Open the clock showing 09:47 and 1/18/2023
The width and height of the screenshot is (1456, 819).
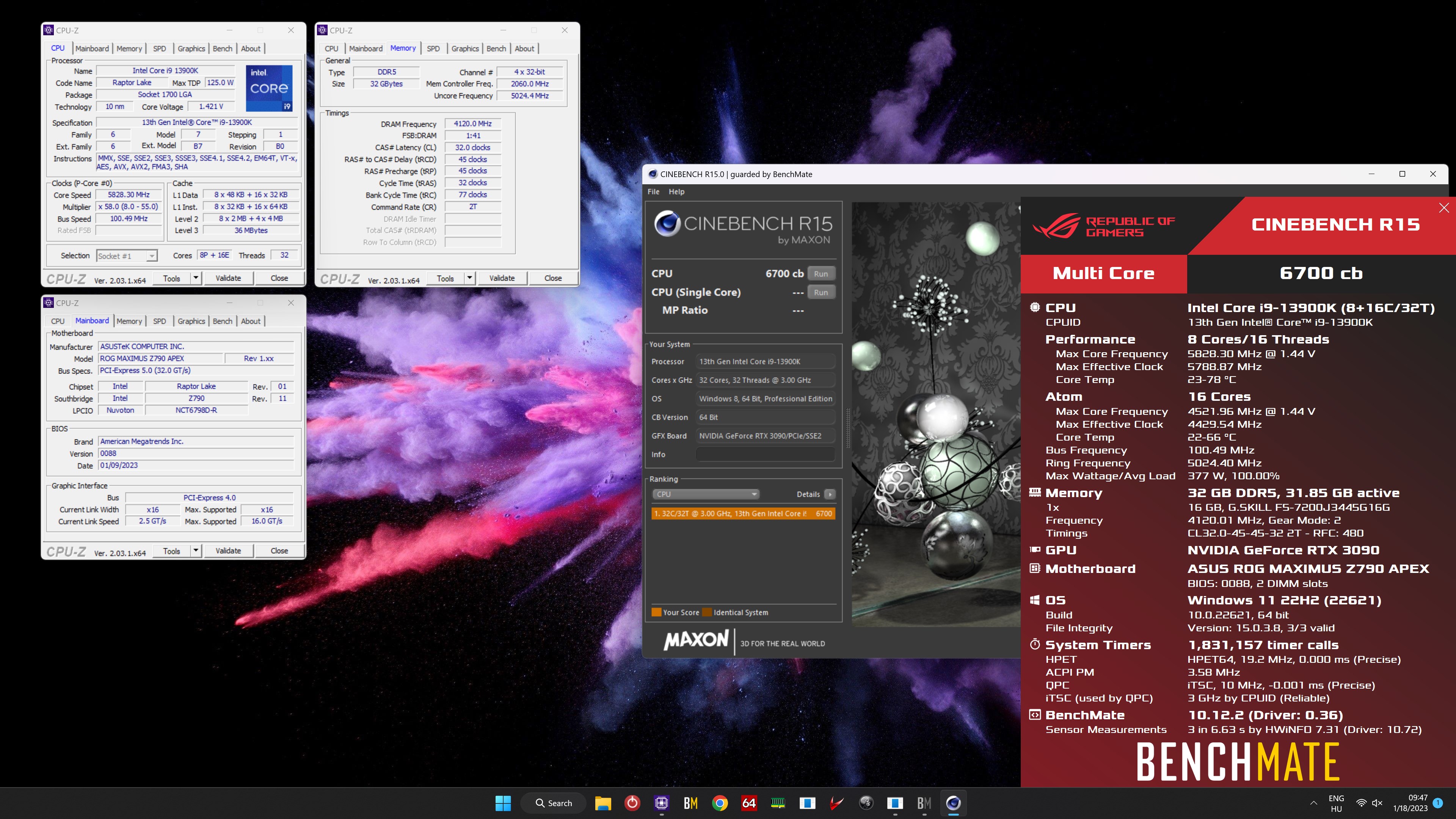coord(1411,803)
